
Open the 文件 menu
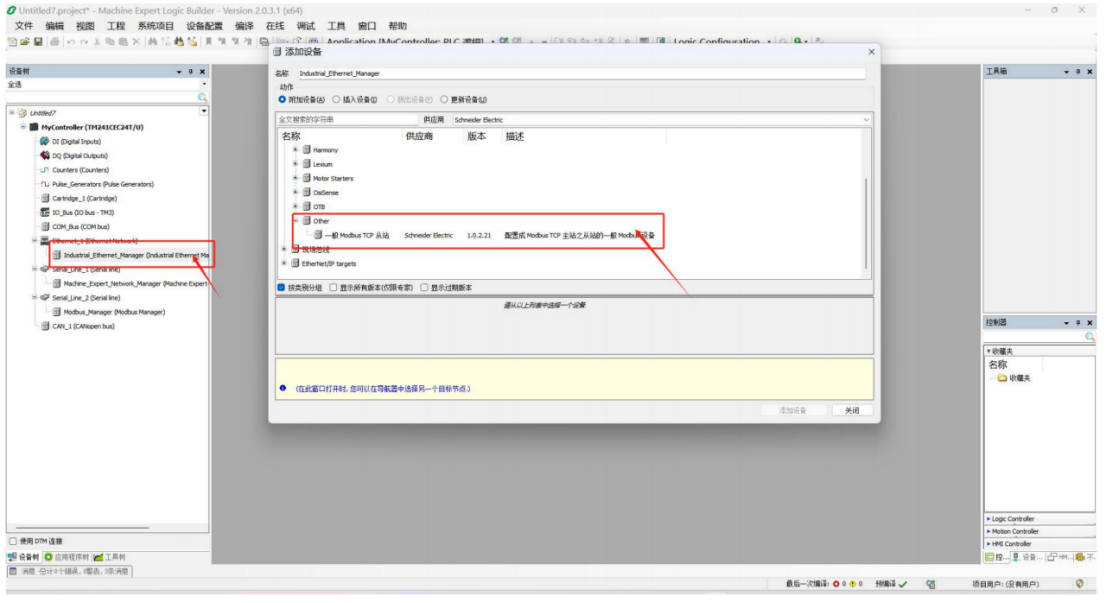[x=24, y=26]
